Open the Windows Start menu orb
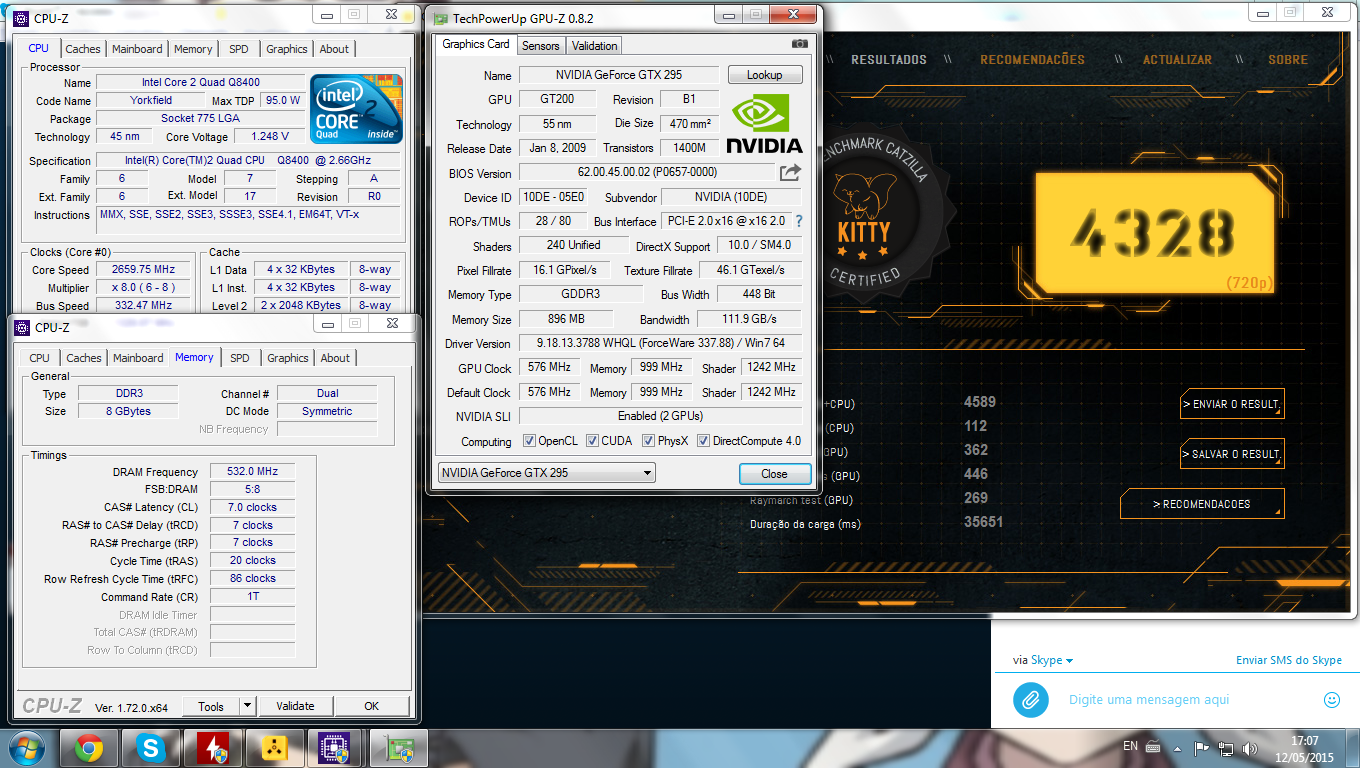 [27, 747]
